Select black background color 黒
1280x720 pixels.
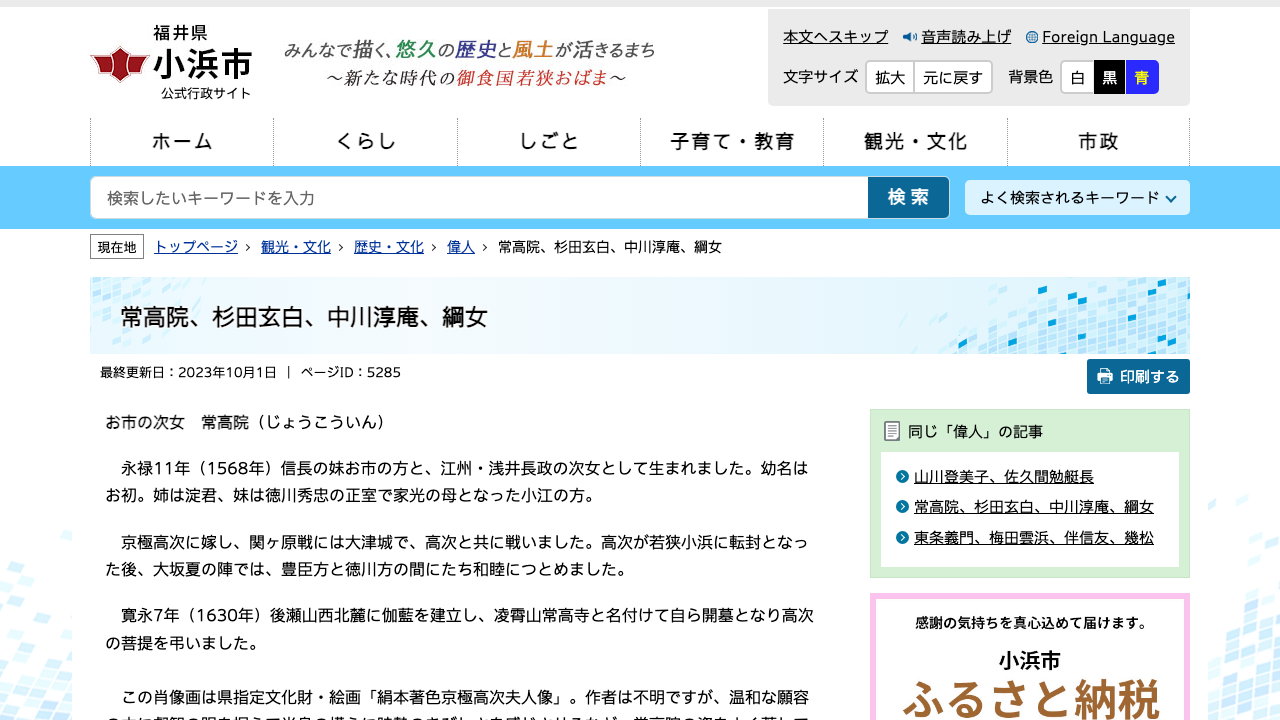click(x=1110, y=77)
